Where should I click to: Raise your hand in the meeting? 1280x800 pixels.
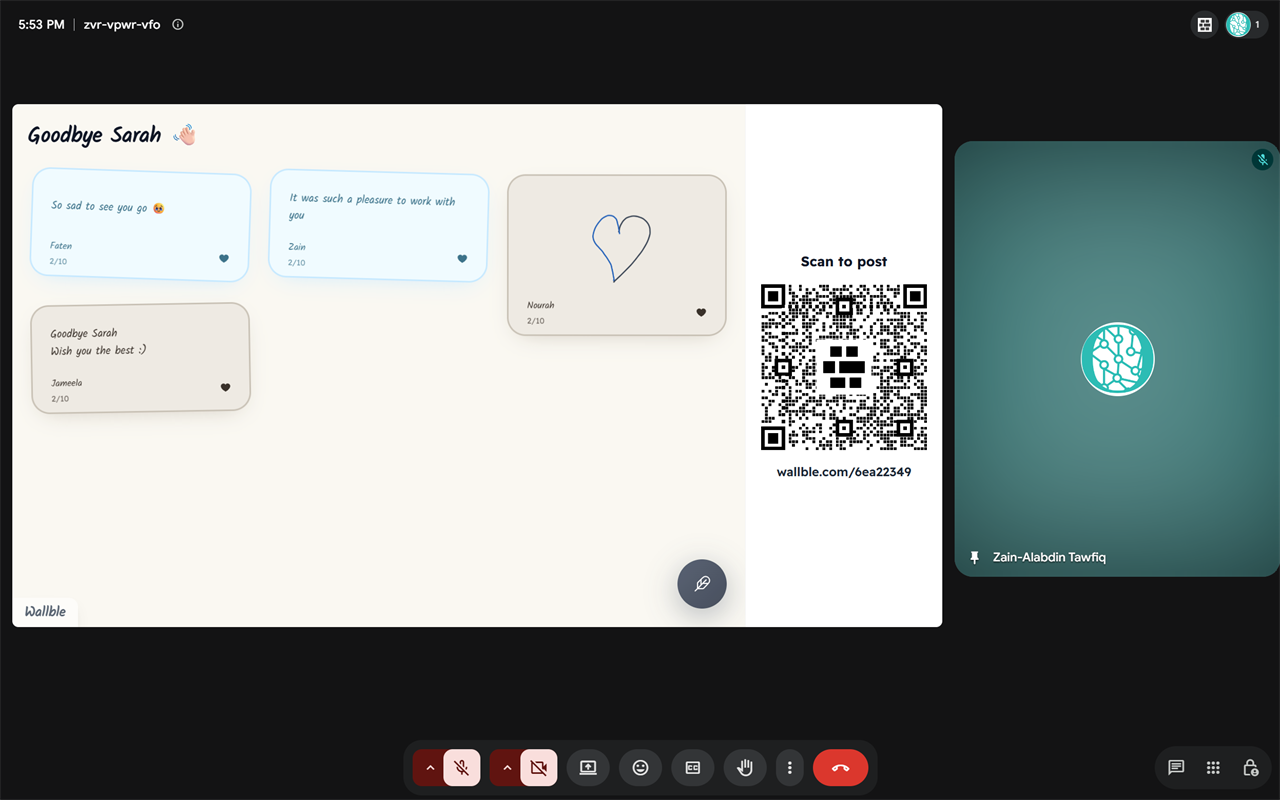(x=745, y=768)
